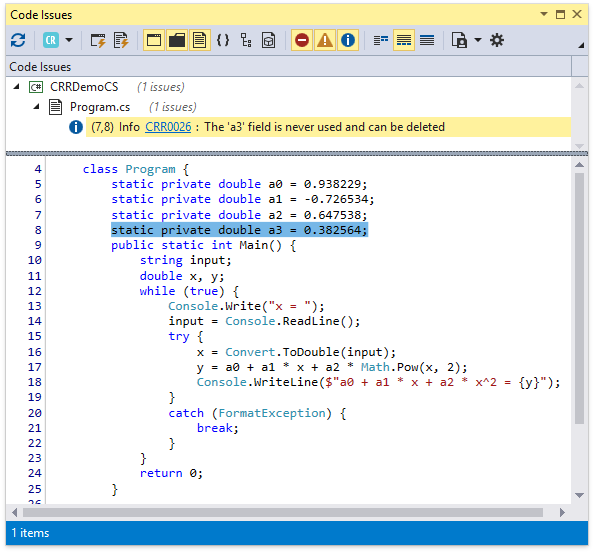Click the code preview scroll up arrow

point(579,165)
